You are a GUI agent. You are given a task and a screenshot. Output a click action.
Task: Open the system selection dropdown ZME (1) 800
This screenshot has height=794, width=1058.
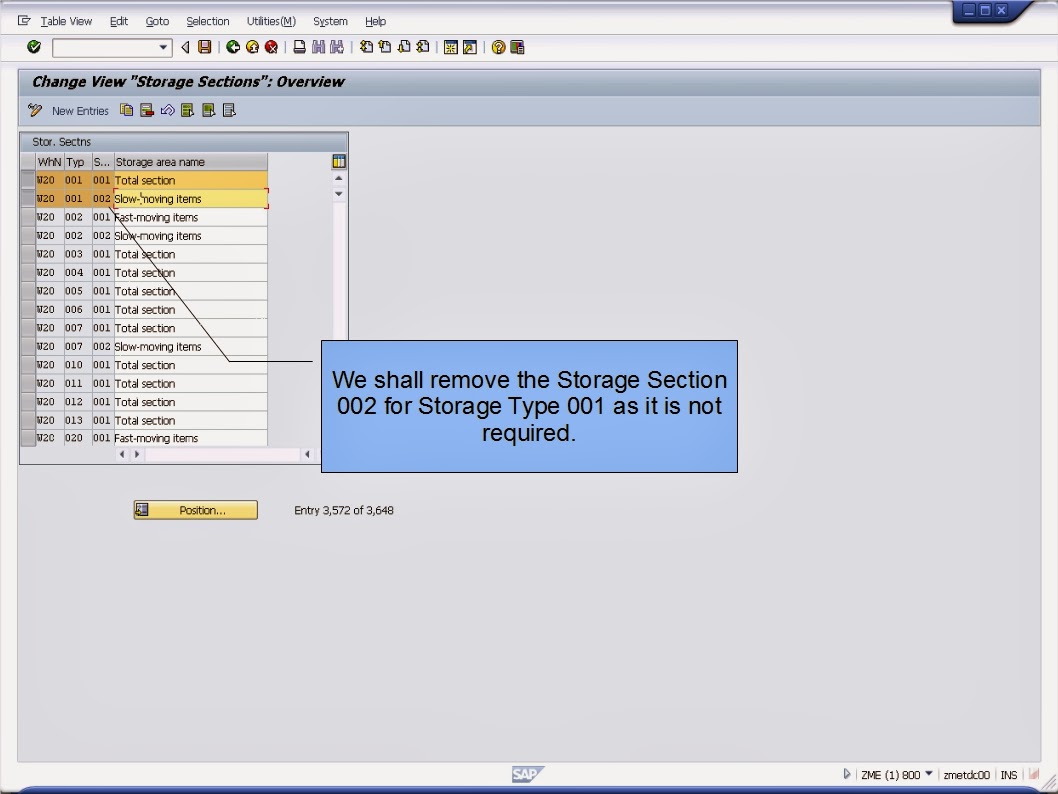click(895, 774)
